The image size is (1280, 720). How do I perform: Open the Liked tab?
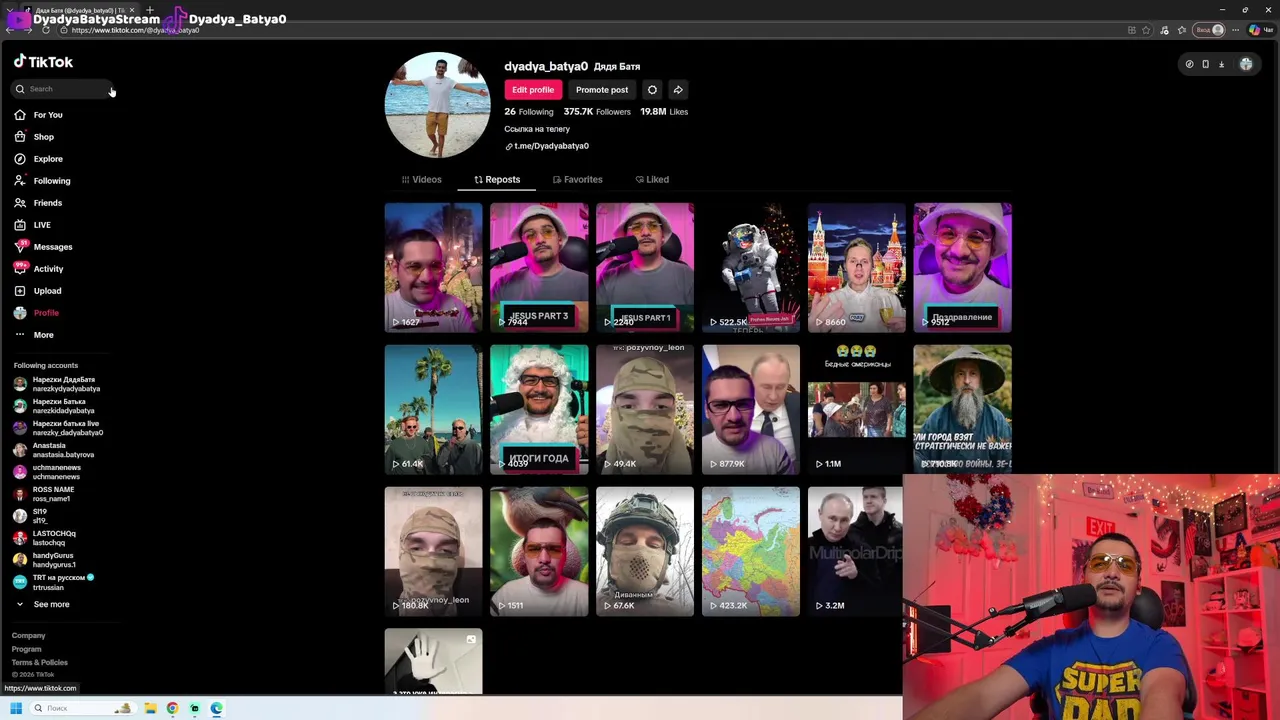tap(652, 180)
